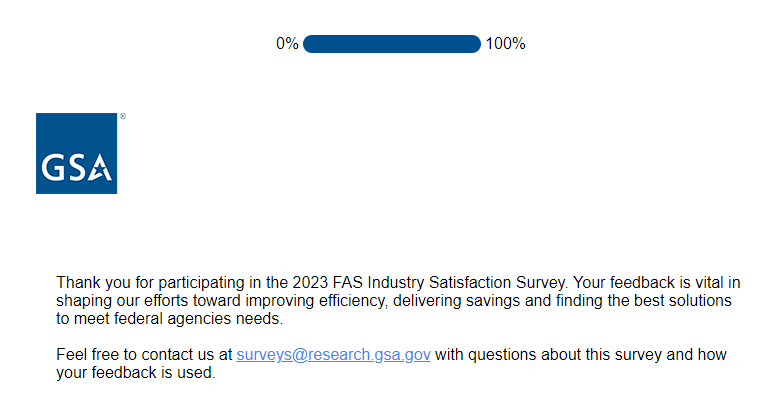774x419 pixels.
Task: Click the "Feel free to contact us at" text
Action: 144,354
